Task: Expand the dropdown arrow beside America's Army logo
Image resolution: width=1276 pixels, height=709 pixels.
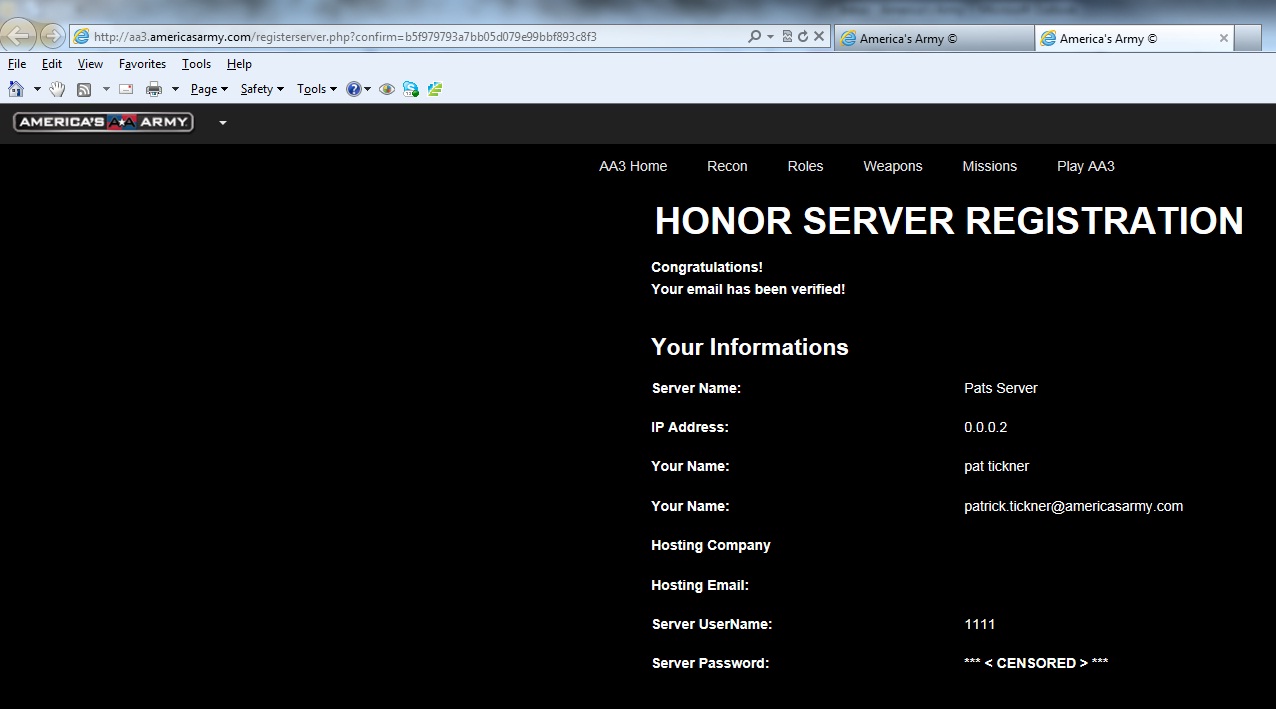Action: (223, 123)
